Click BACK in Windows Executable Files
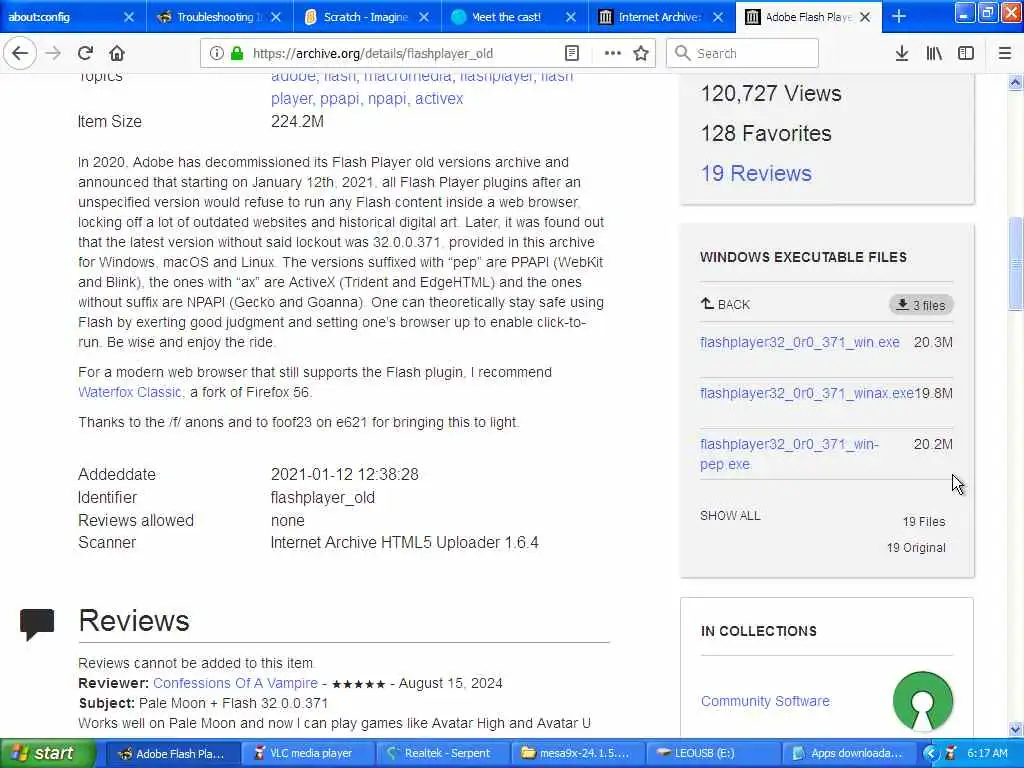This screenshot has width=1024, height=768. click(x=726, y=304)
